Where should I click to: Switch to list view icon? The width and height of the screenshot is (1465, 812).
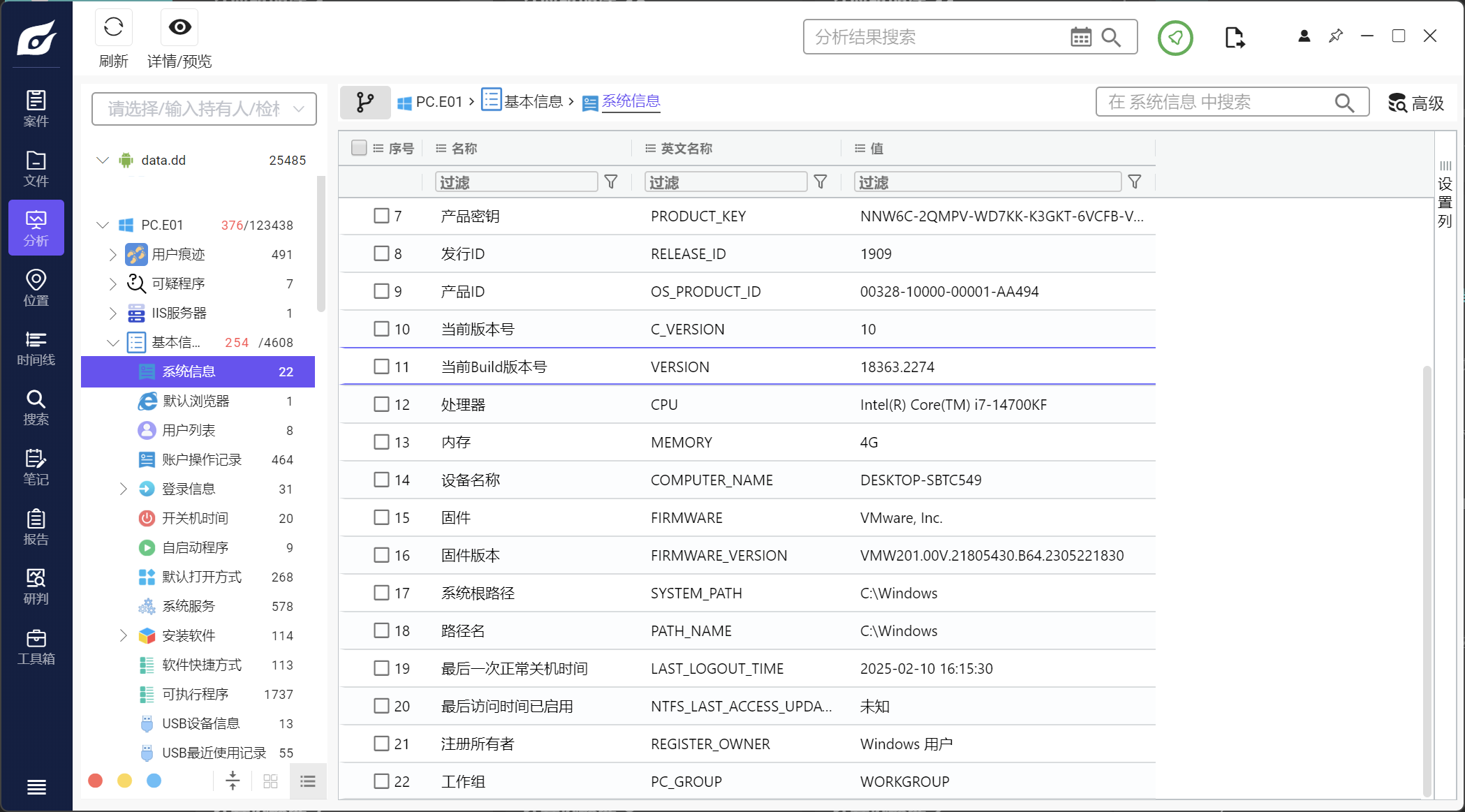[307, 781]
